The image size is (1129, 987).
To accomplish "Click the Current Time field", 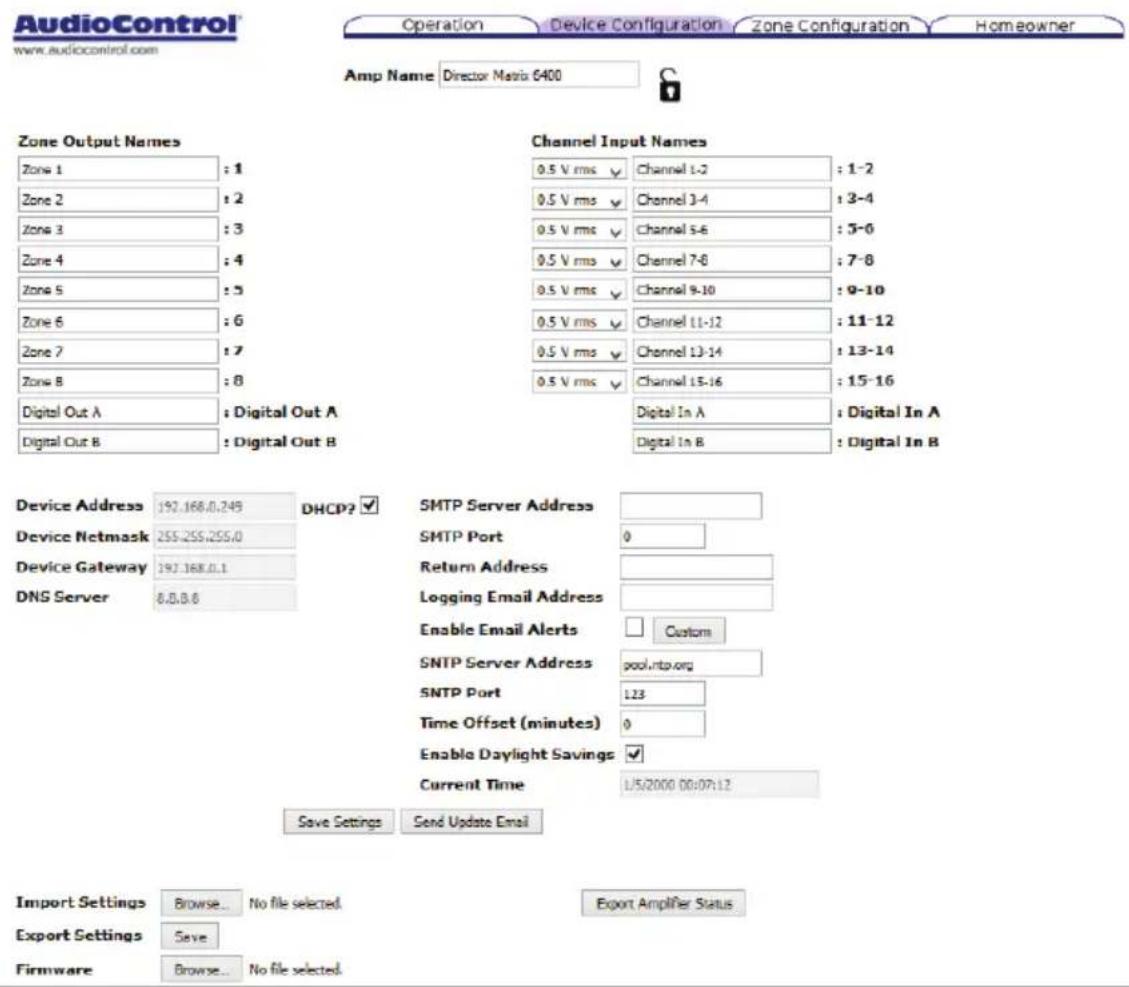I will pos(719,784).
